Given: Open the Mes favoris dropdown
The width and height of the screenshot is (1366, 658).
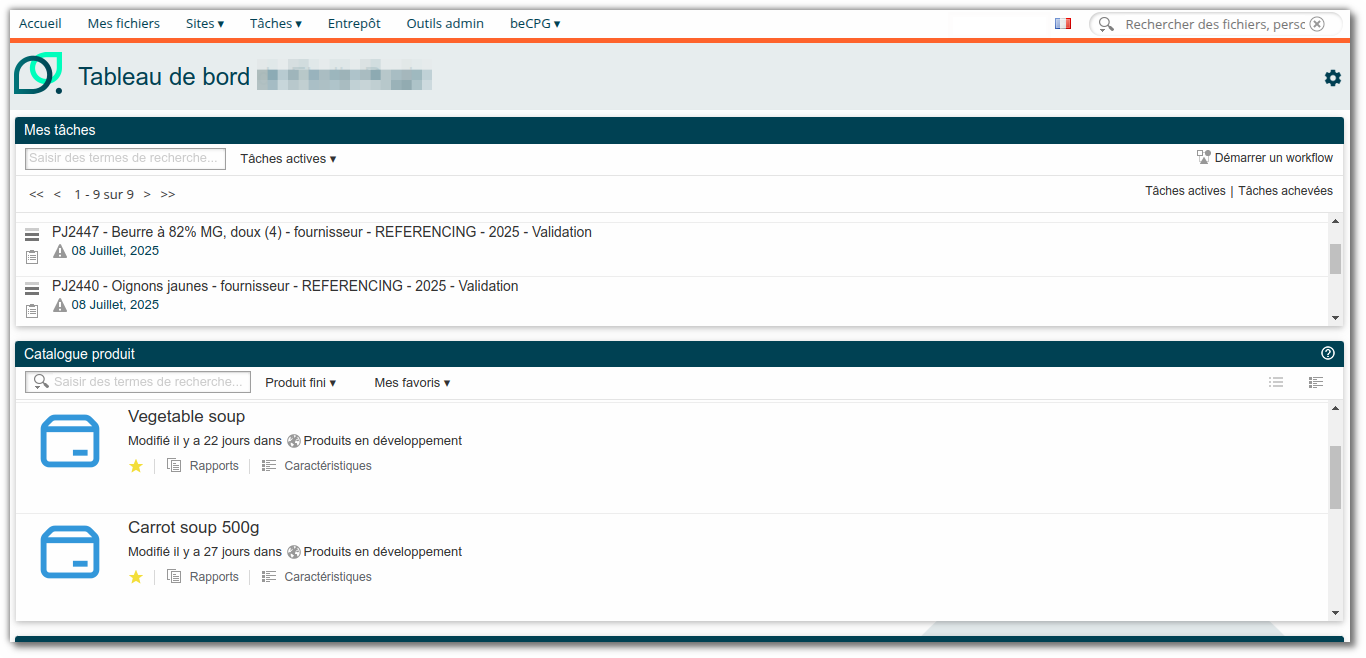Looking at the screenshot, I should pyautogui.click(x=411, y=382).
